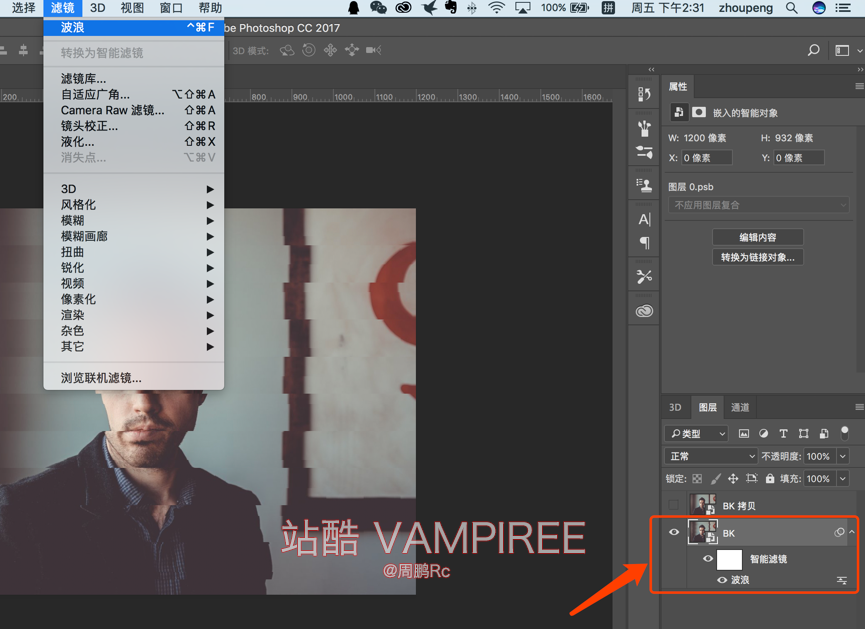
Task: Click the mask icon in Properties panel
Action: (x=698, y=113)
